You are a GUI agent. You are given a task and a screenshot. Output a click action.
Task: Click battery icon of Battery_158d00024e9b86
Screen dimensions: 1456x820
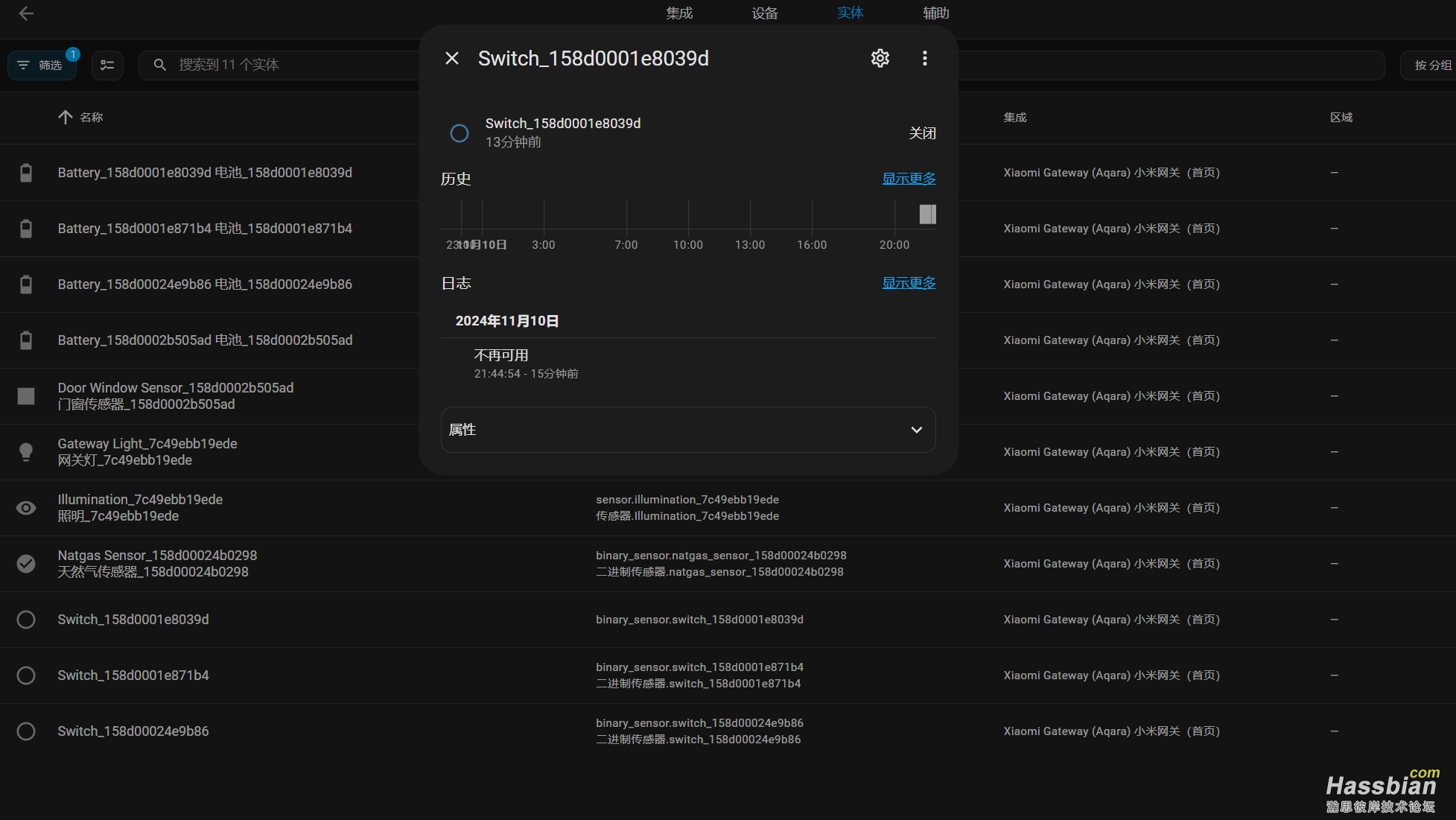click(x=26, y=285)
